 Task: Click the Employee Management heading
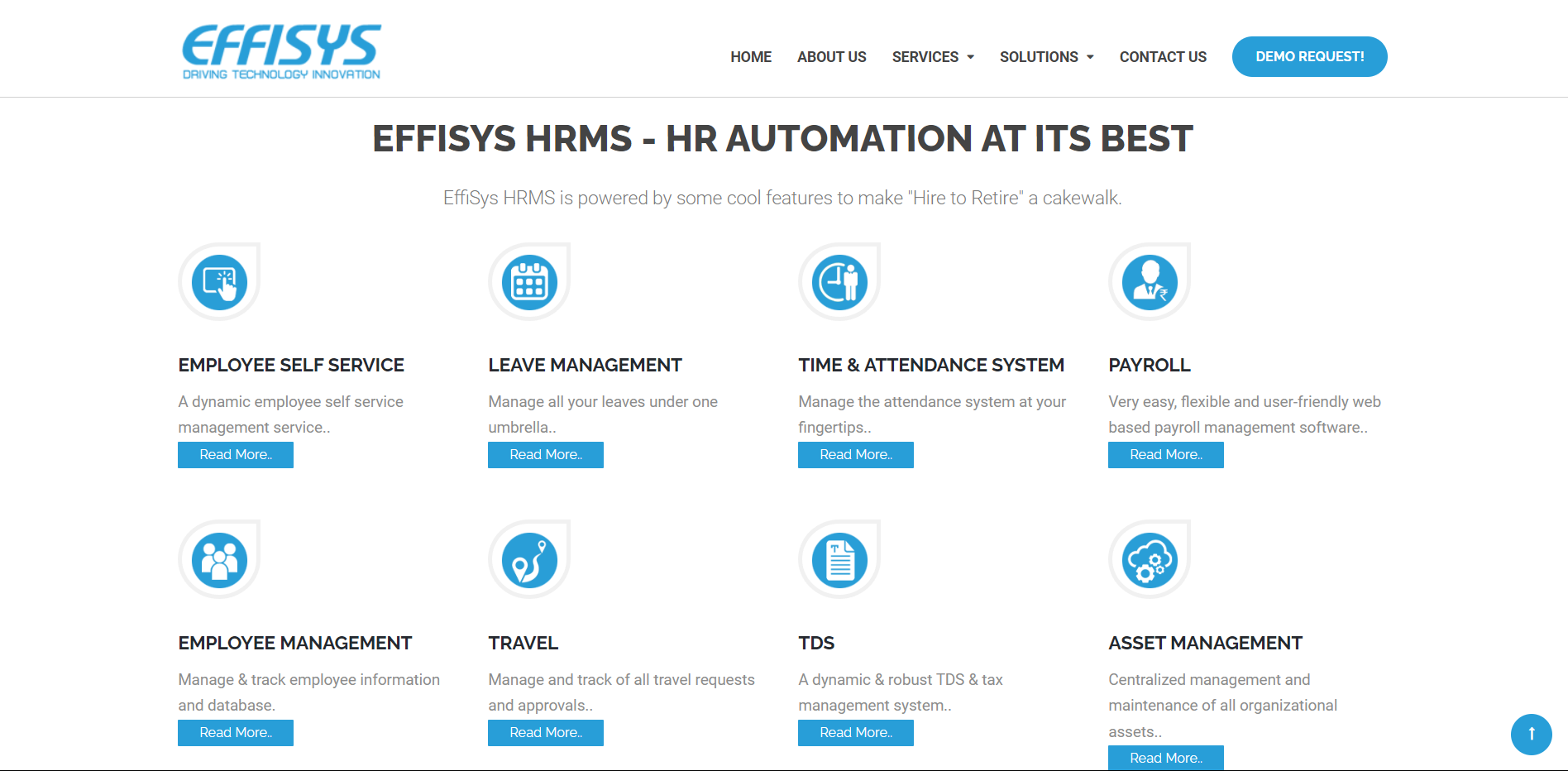tap(295, 643)
